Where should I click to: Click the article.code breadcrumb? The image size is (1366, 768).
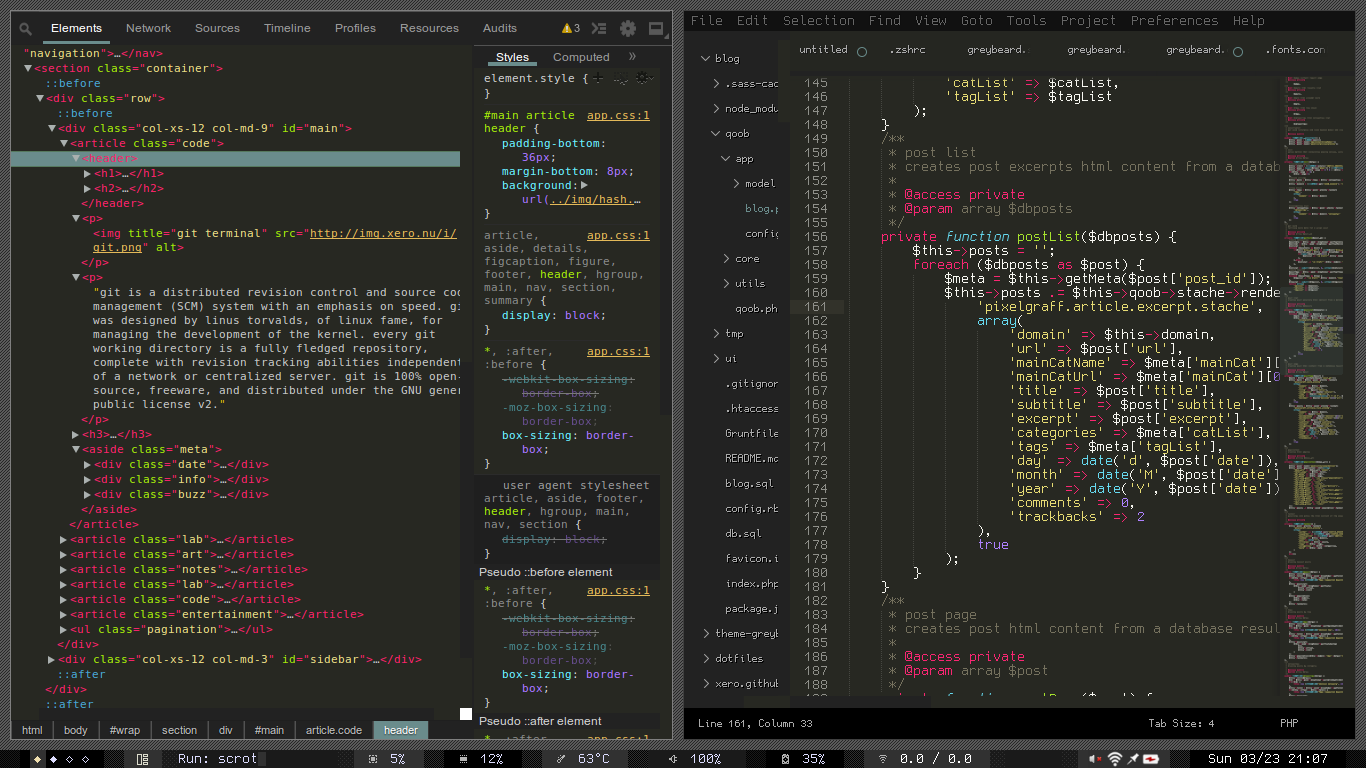pos(334,730)
